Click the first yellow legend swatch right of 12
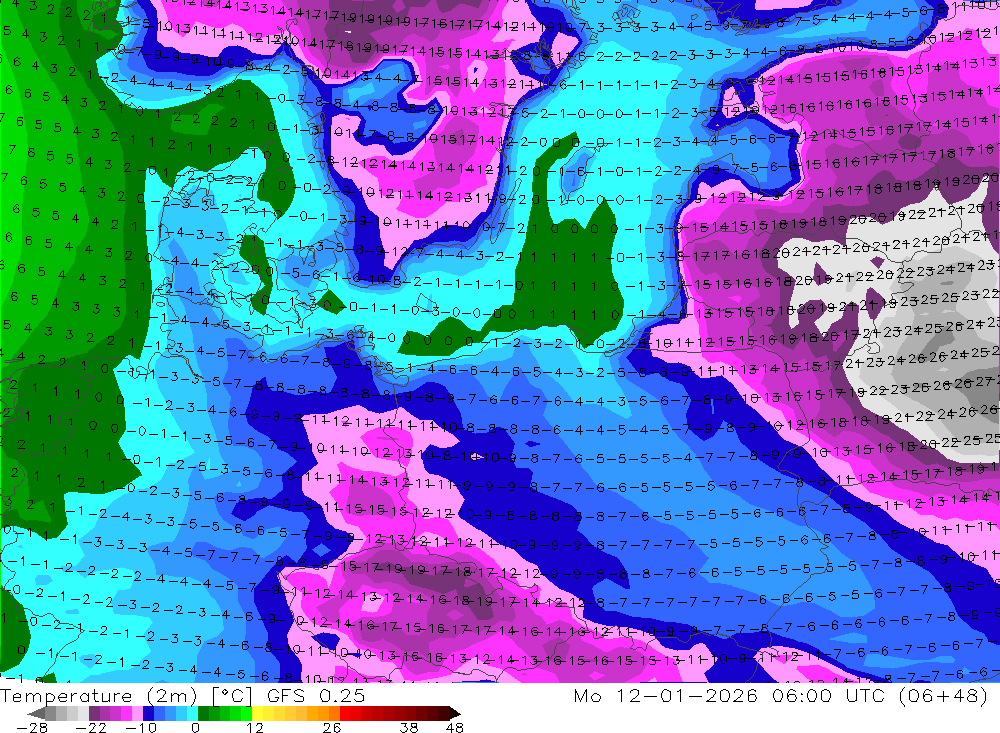The height and width of the screenshot is (733, 1000). [x=258, y=713]
